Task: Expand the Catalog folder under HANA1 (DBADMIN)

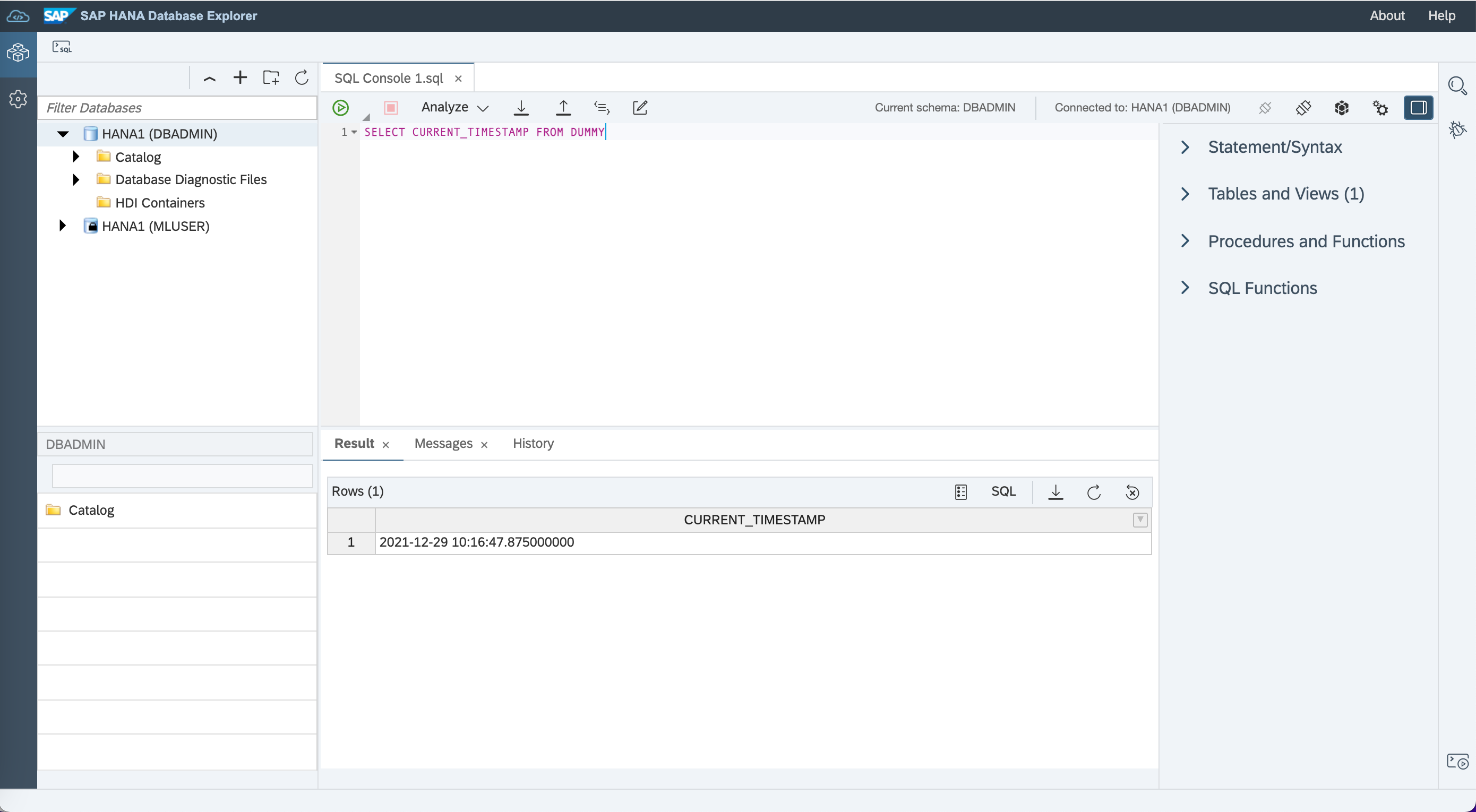Action: (76, 157)
